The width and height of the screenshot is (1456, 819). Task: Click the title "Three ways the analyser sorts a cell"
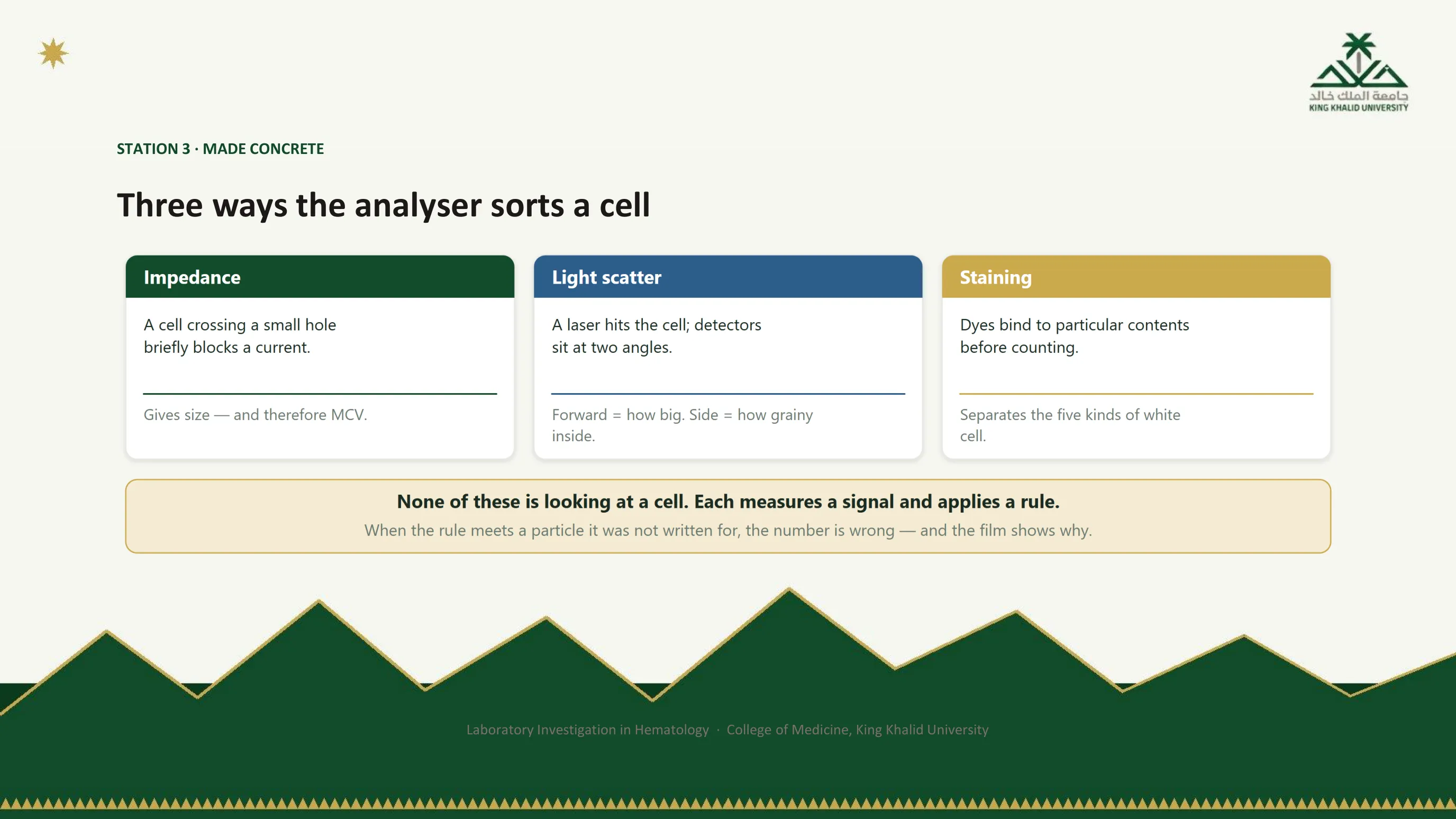383,205
